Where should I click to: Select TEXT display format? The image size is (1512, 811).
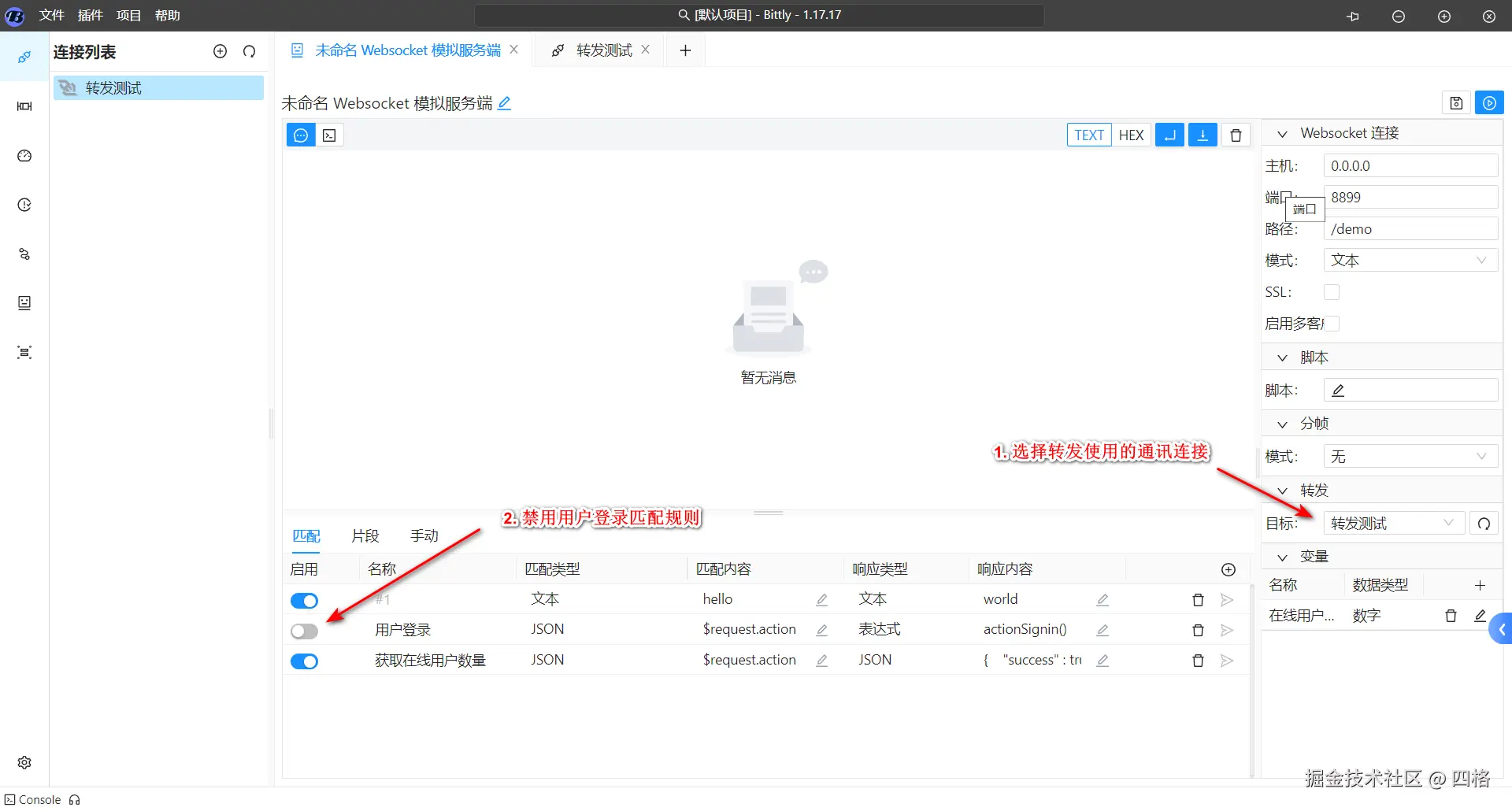[1089, 135]
